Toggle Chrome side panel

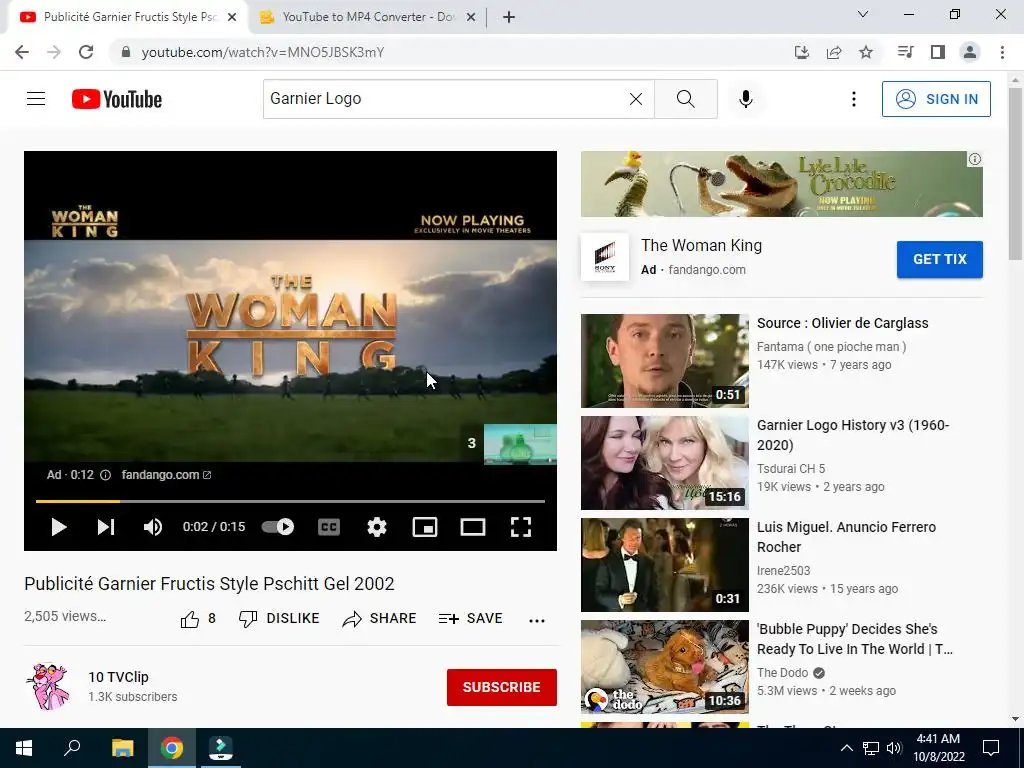938,52
